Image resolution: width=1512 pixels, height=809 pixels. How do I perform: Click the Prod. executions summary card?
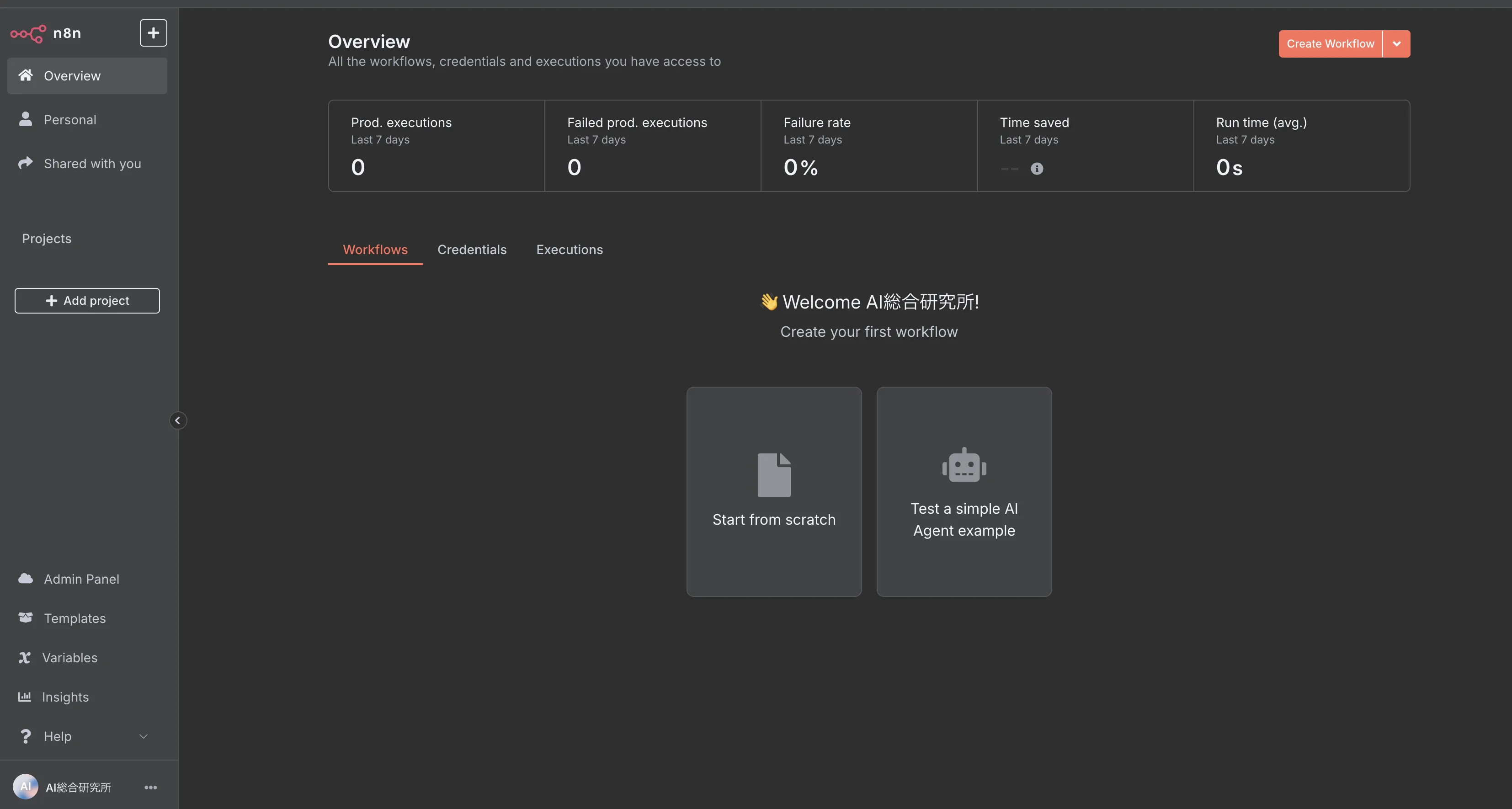tap(437, 146)
